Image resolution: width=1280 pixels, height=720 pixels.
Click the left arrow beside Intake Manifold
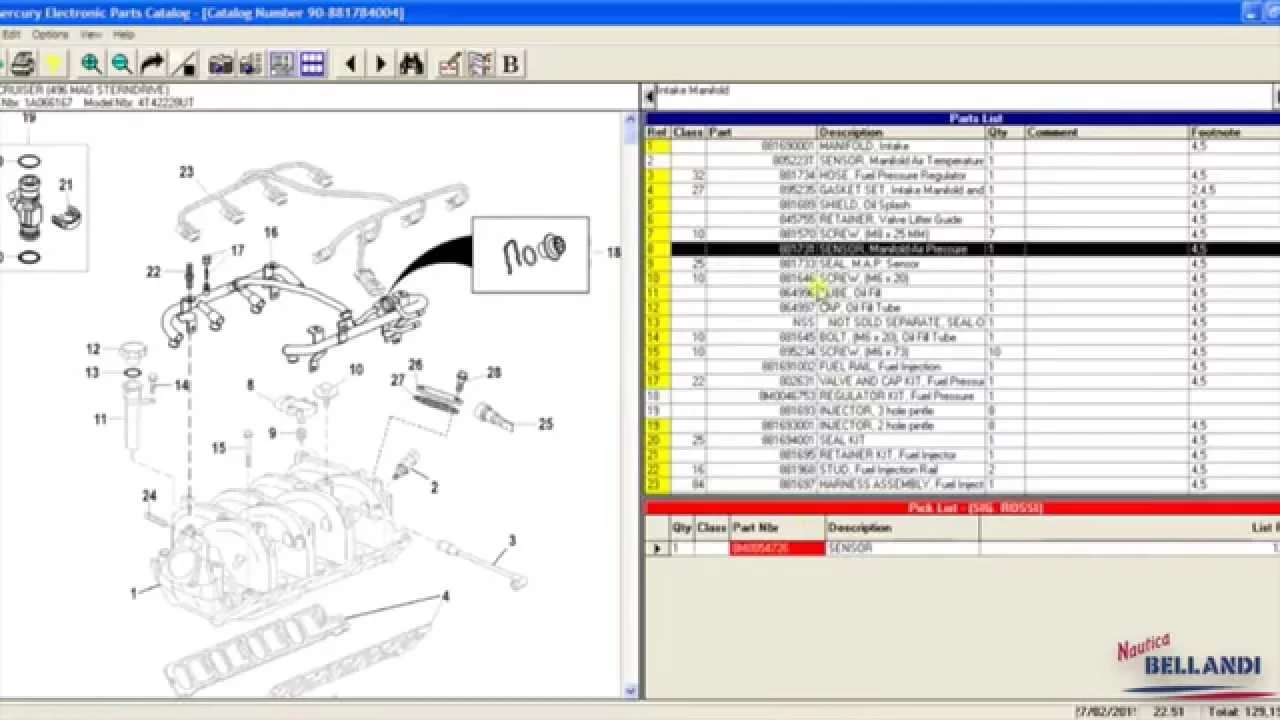649,97
